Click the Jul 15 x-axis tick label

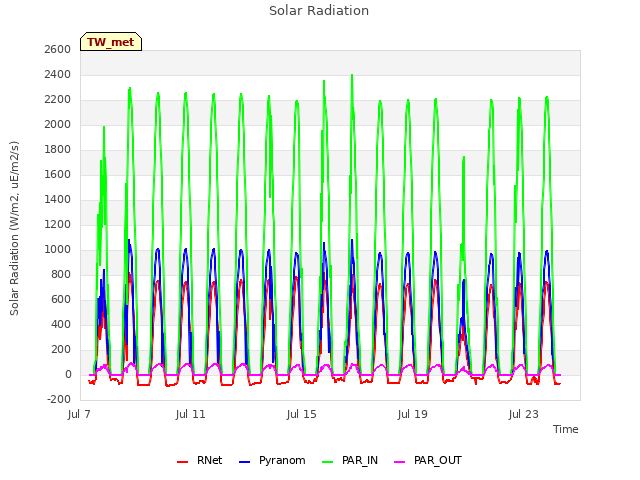301,414
